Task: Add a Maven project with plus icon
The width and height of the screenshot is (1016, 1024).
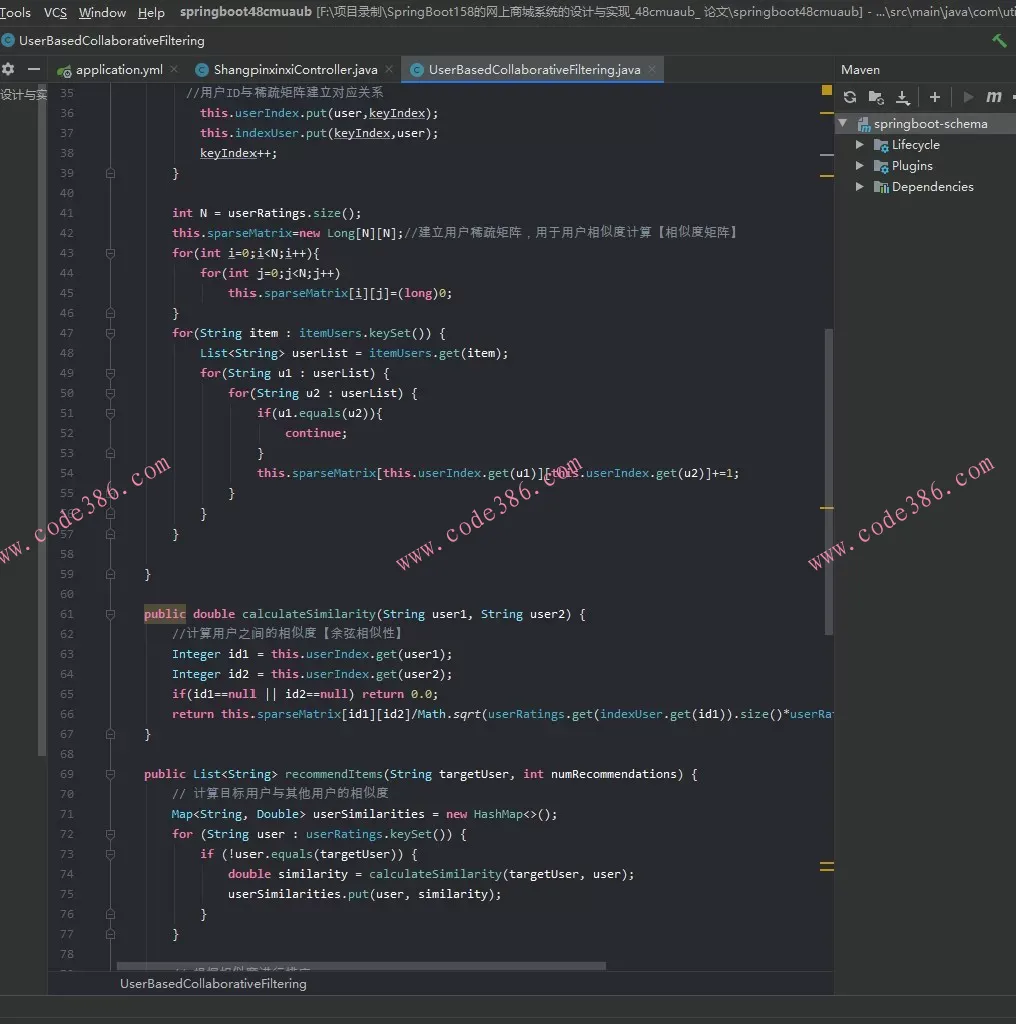Action: 935,97
